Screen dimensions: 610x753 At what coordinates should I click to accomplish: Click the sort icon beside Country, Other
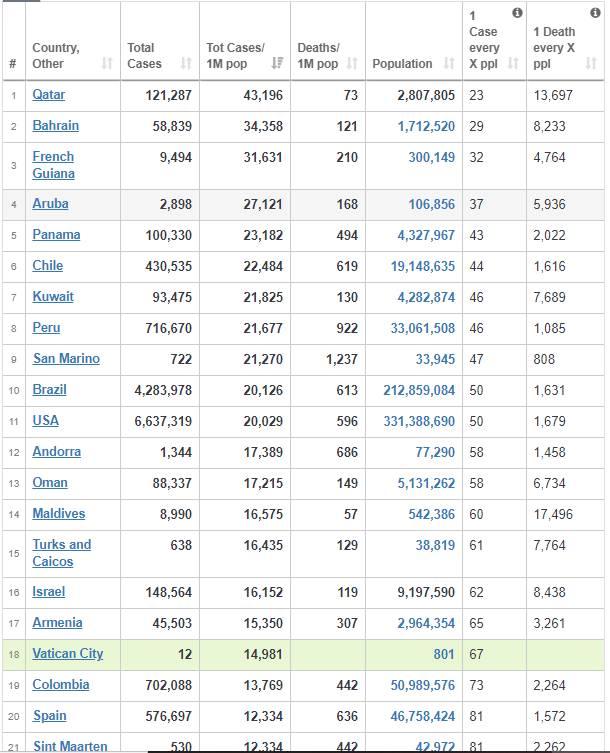107,64
